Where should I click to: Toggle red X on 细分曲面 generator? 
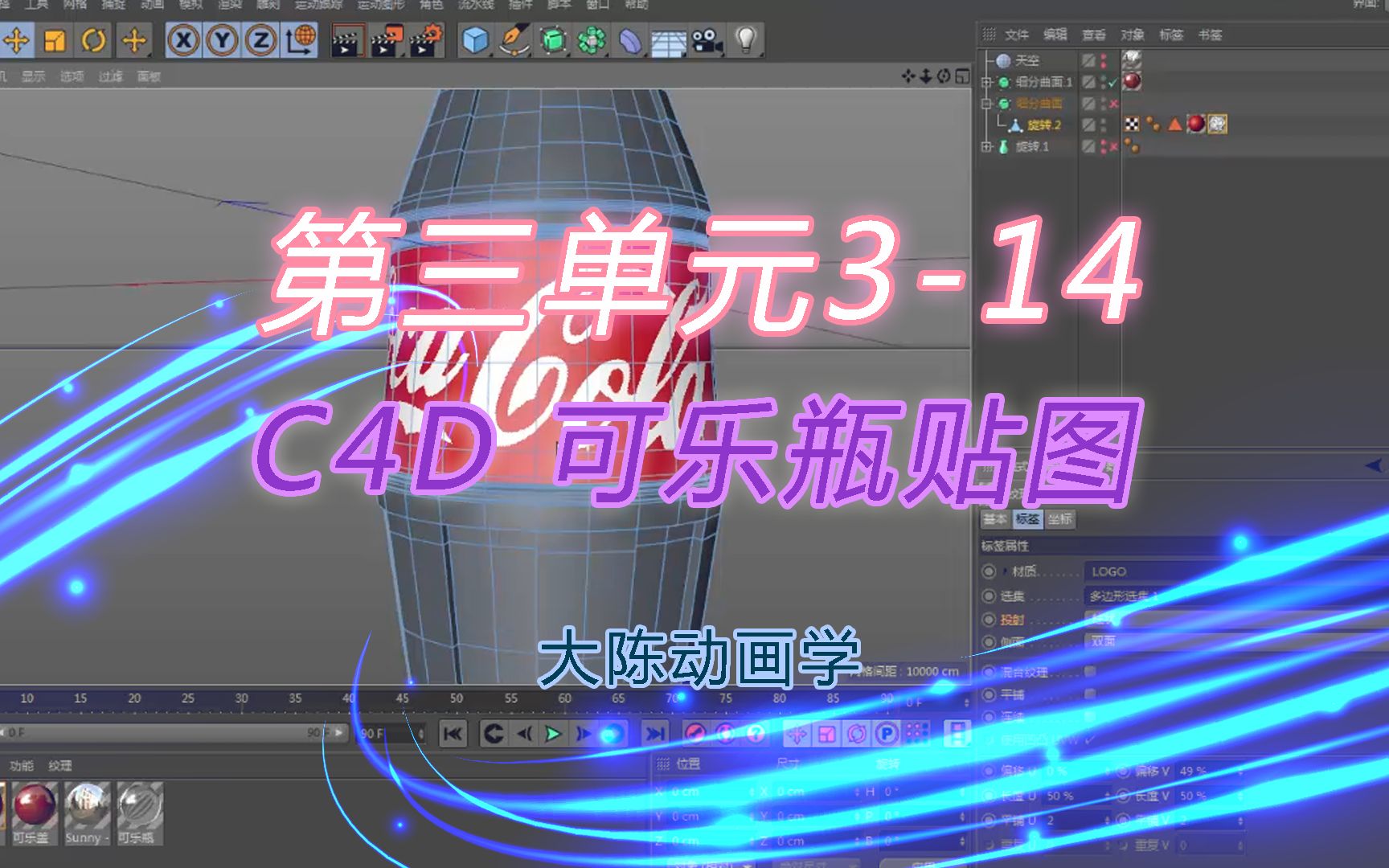[1114, 104]
